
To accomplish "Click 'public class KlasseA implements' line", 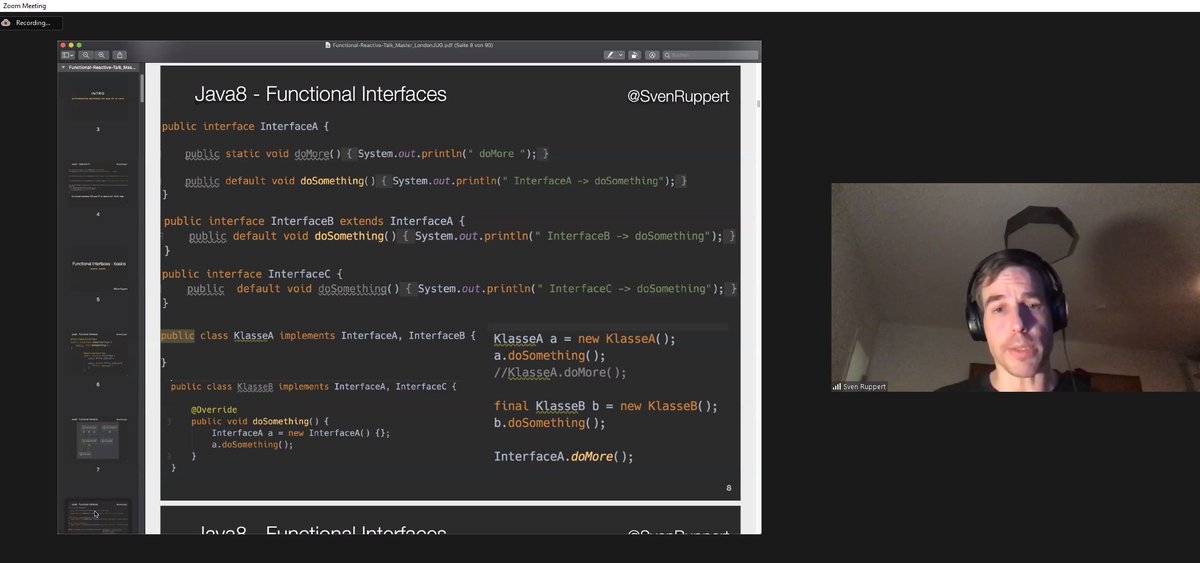I will pyautogui.click(x=319, y=336).
